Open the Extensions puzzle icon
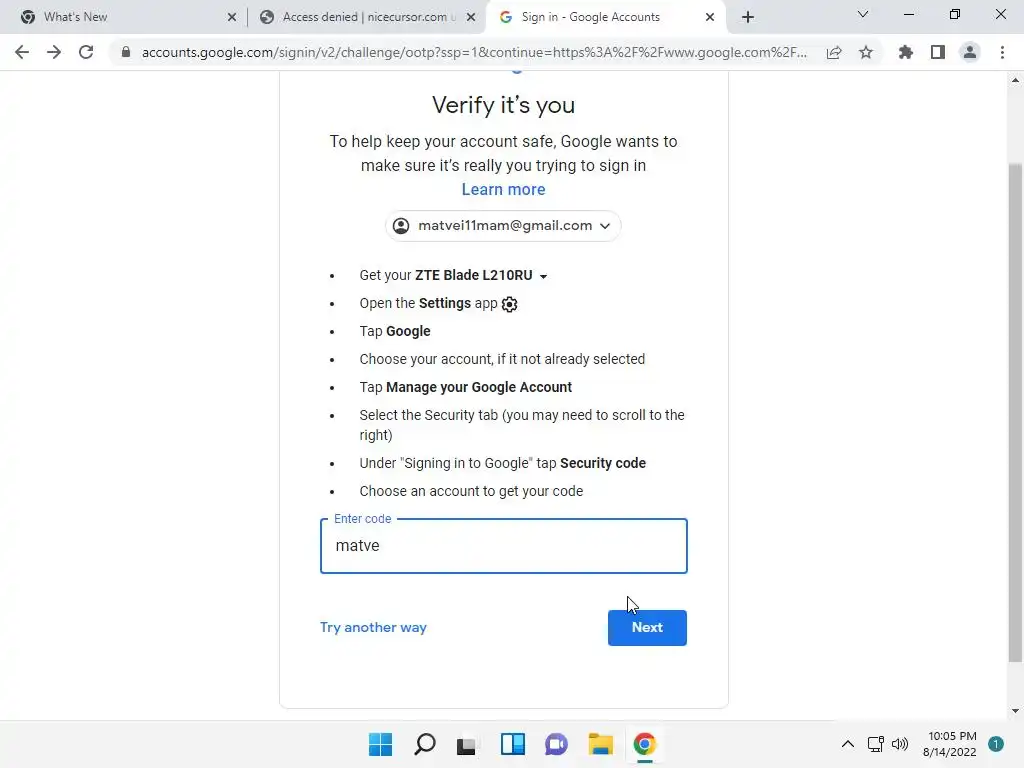Image resolution: width=1024 pixels, height=768 pixels. (x=906, y=52)
